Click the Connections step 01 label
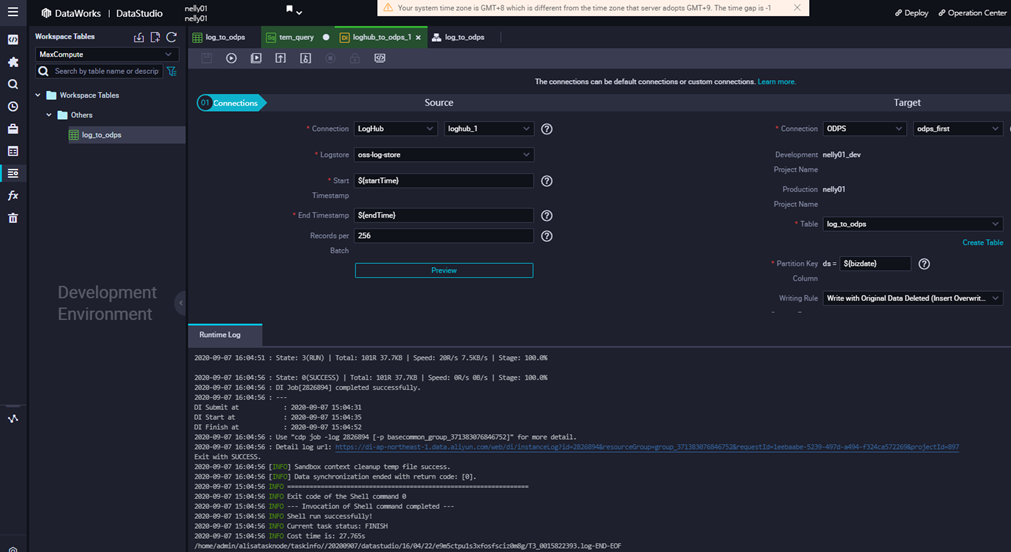 coord(231,103)
